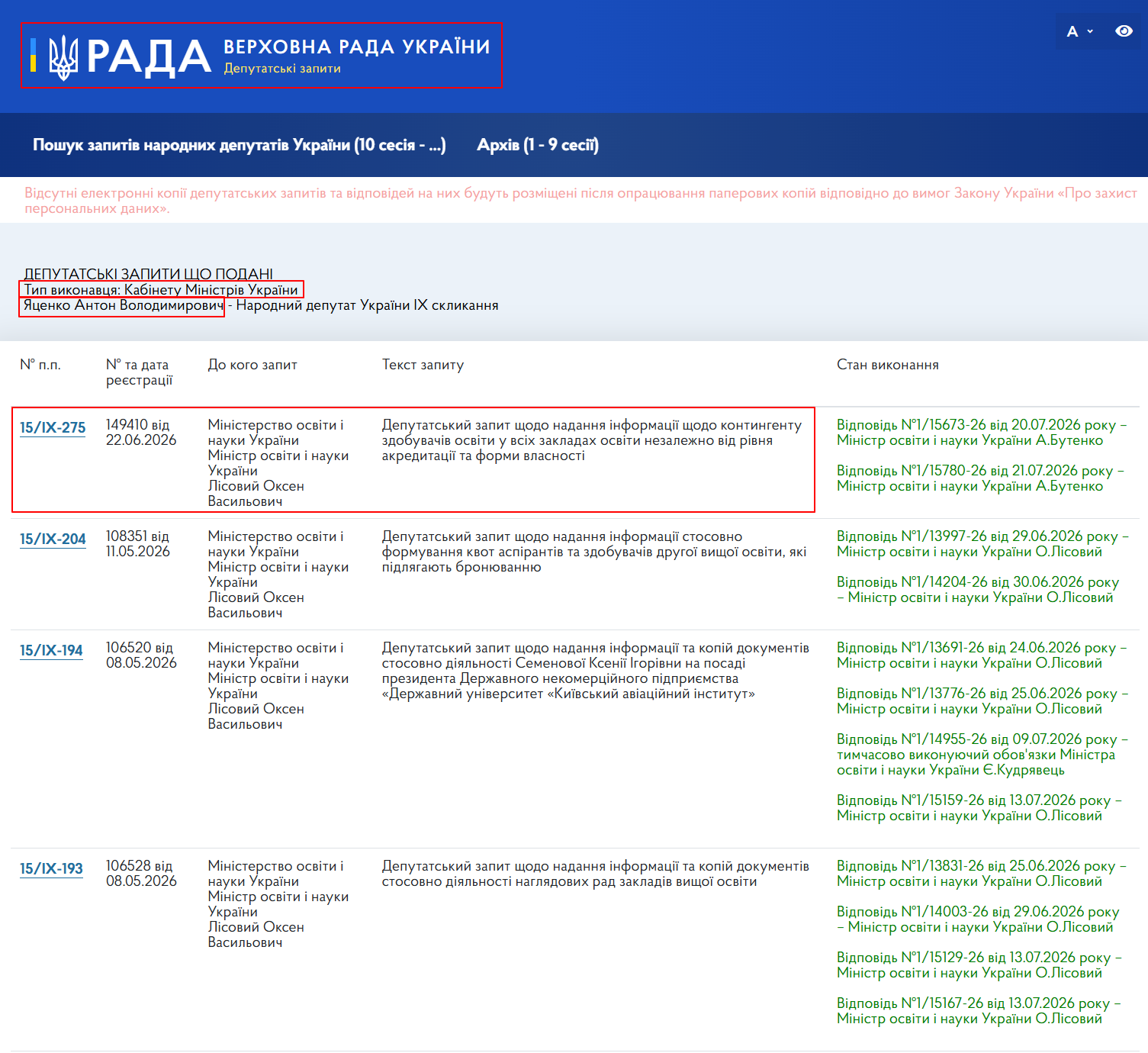Click recipient cell in row 15/IX-193
The width and height of the screenshot is (1148, 1053).
[278, 904]
